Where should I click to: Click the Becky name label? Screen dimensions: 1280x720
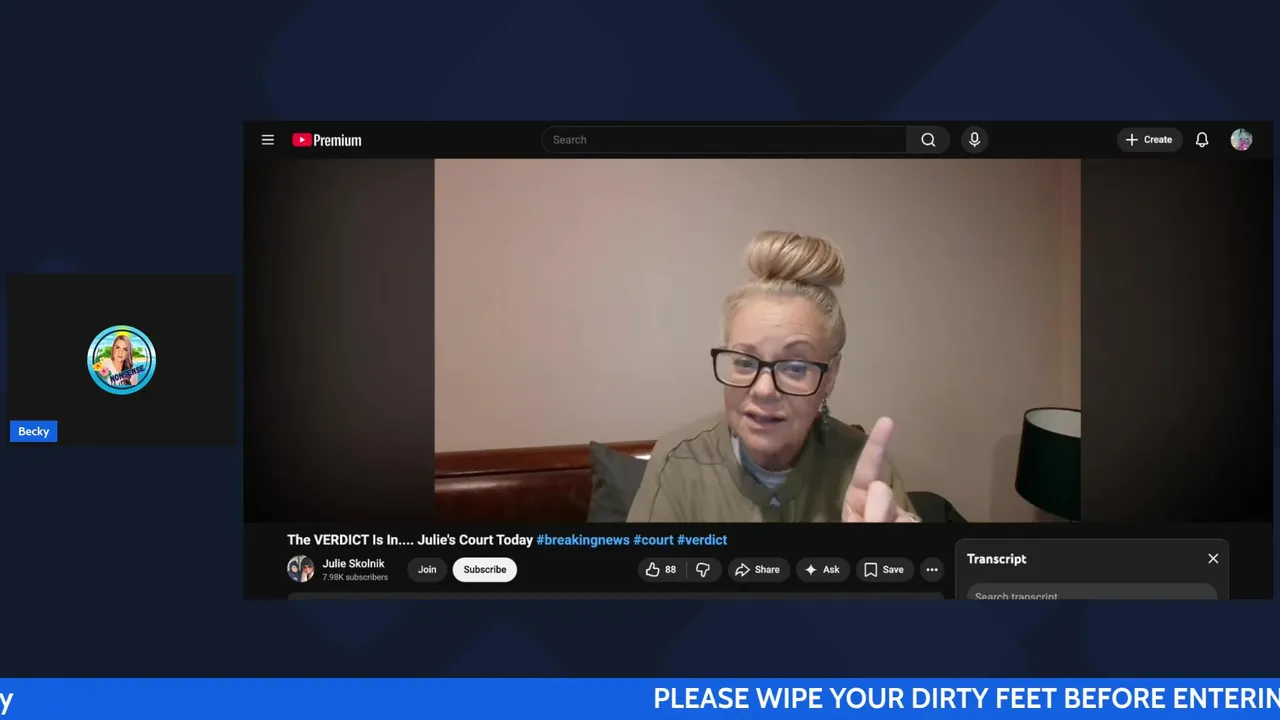(33, 431)
